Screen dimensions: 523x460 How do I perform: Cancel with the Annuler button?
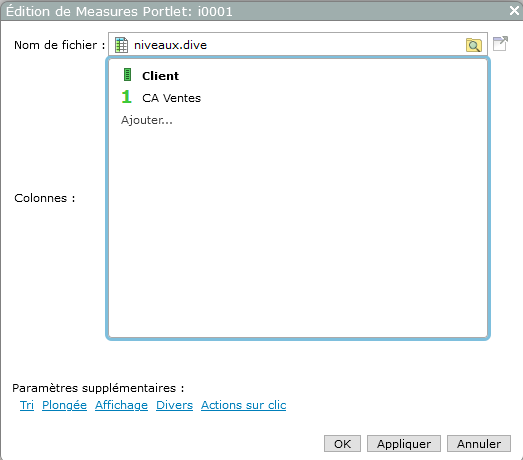point(479,444)
